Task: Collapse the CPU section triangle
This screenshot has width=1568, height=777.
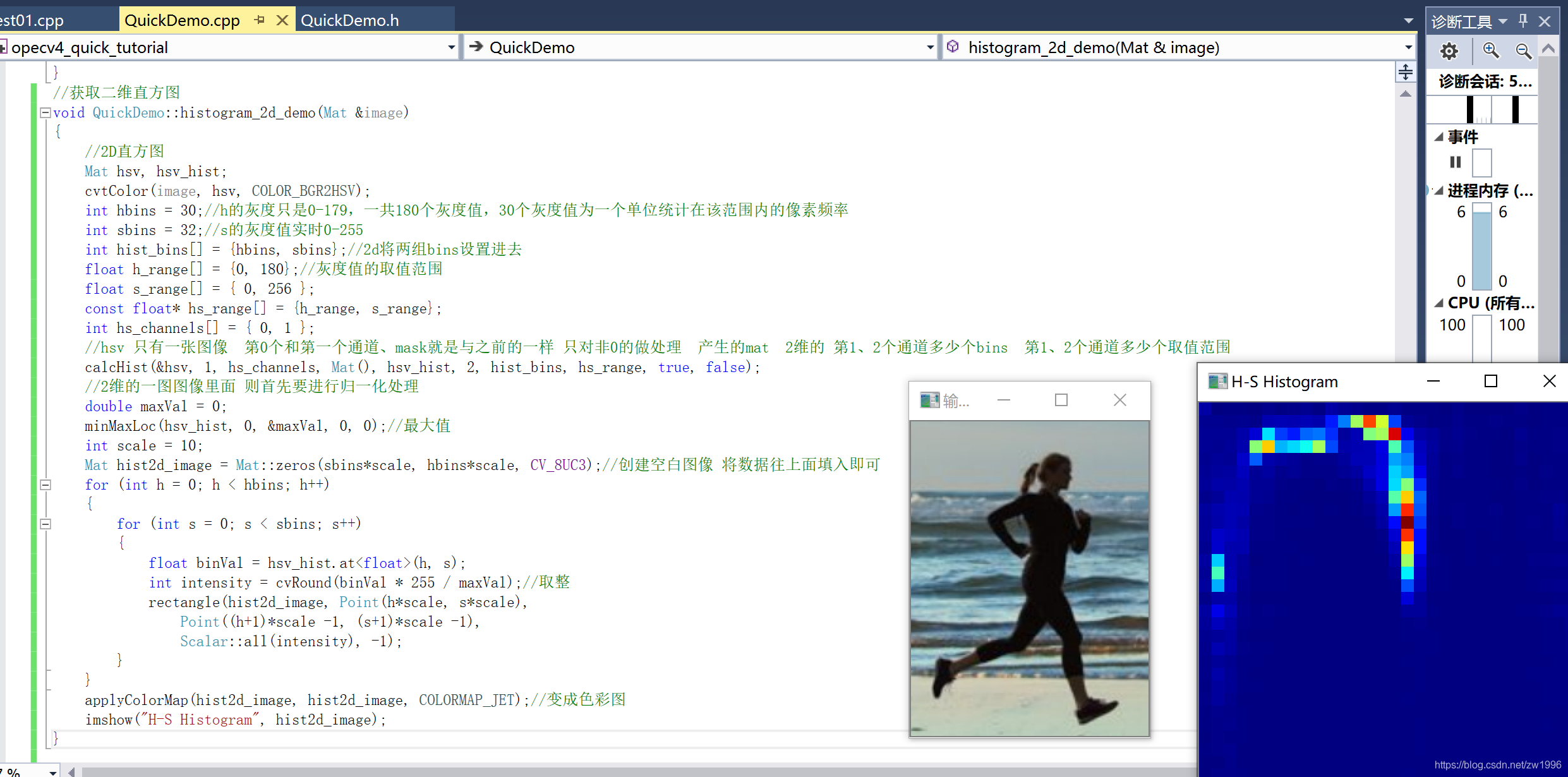Action: [x=1439, y=303]
